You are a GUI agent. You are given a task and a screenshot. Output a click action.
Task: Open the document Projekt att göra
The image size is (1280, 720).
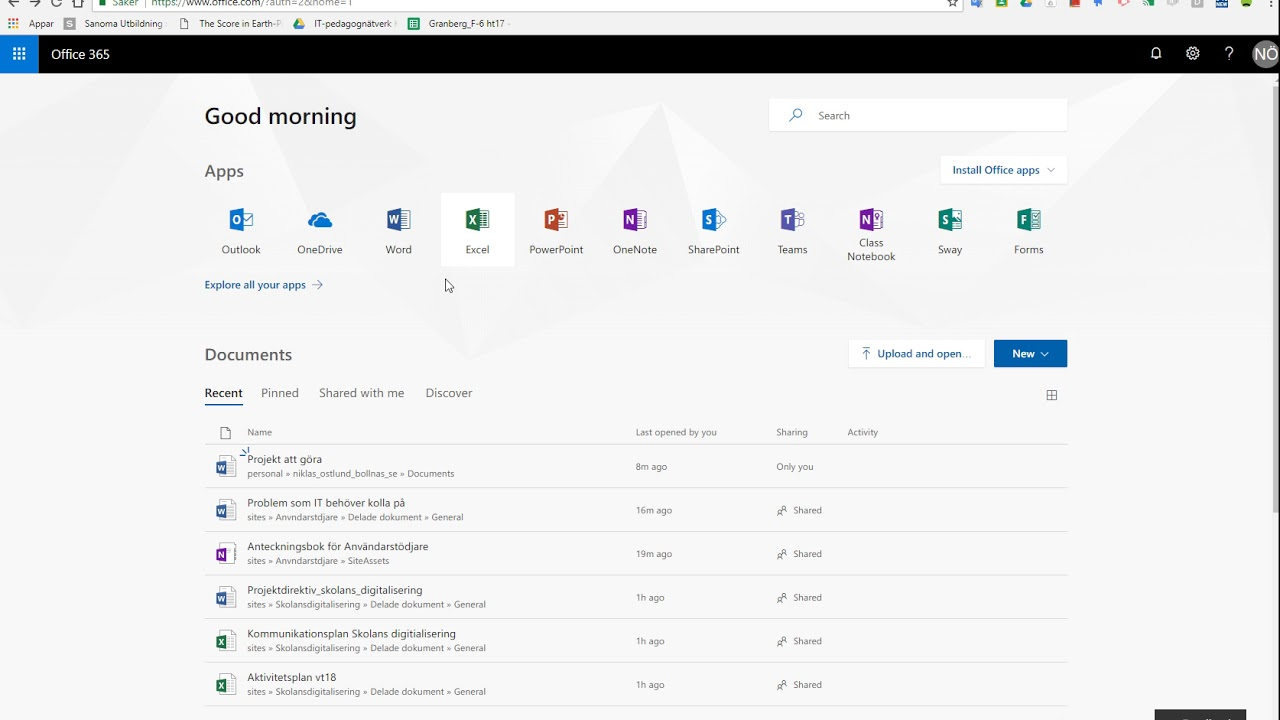pyautogui.click(x=285, y=459)
